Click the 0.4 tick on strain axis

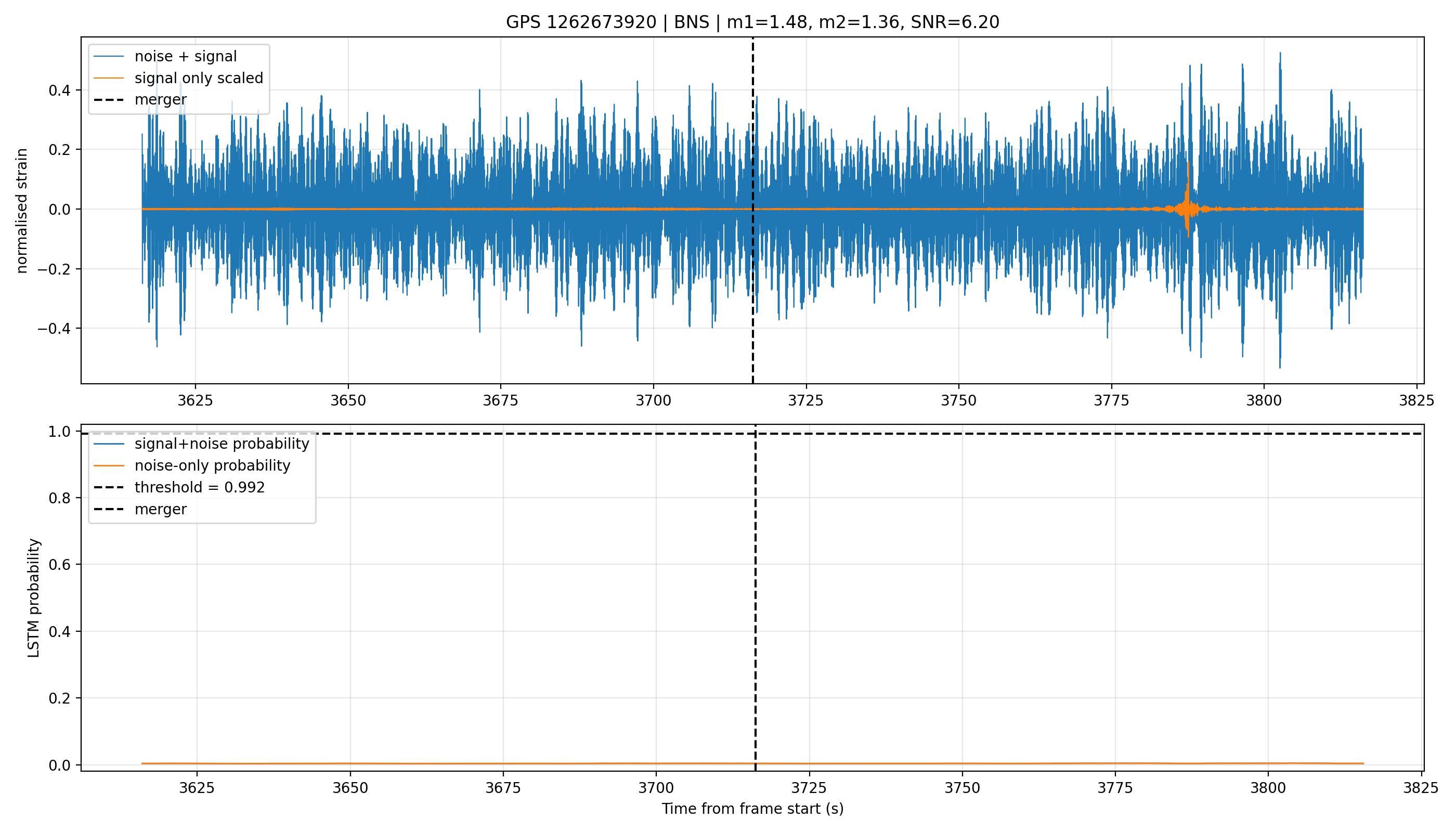coord(60,90)
